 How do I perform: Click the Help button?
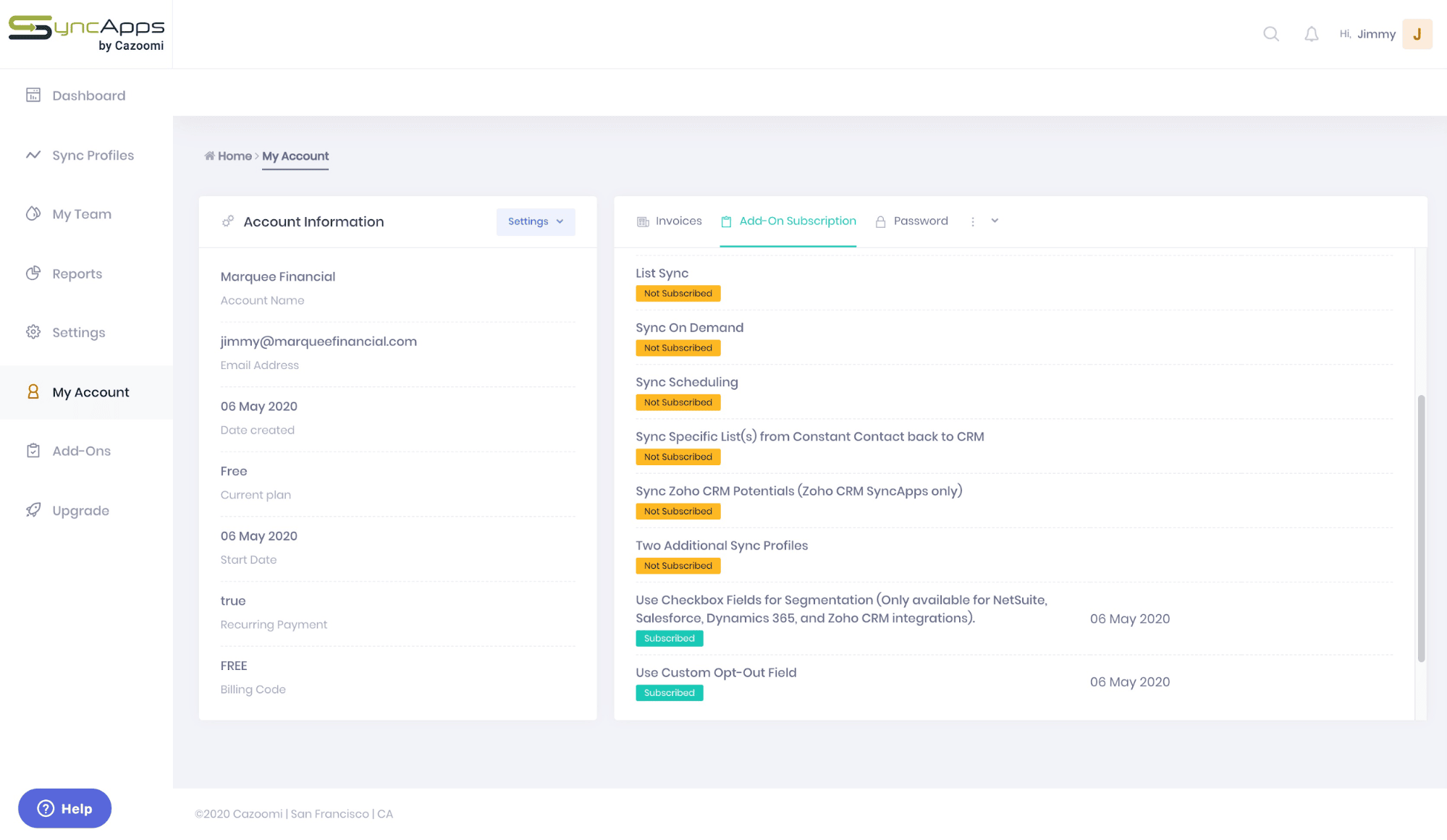64,808
